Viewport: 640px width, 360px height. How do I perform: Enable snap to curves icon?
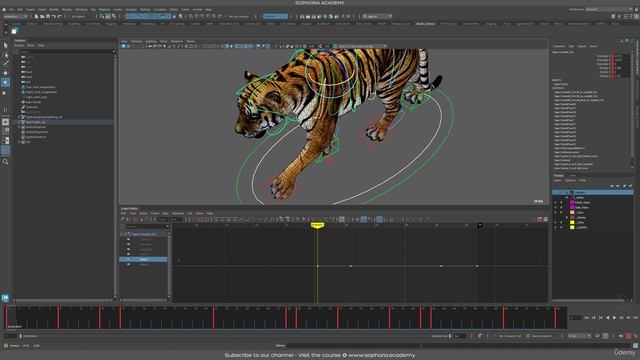tap(196, 16)
